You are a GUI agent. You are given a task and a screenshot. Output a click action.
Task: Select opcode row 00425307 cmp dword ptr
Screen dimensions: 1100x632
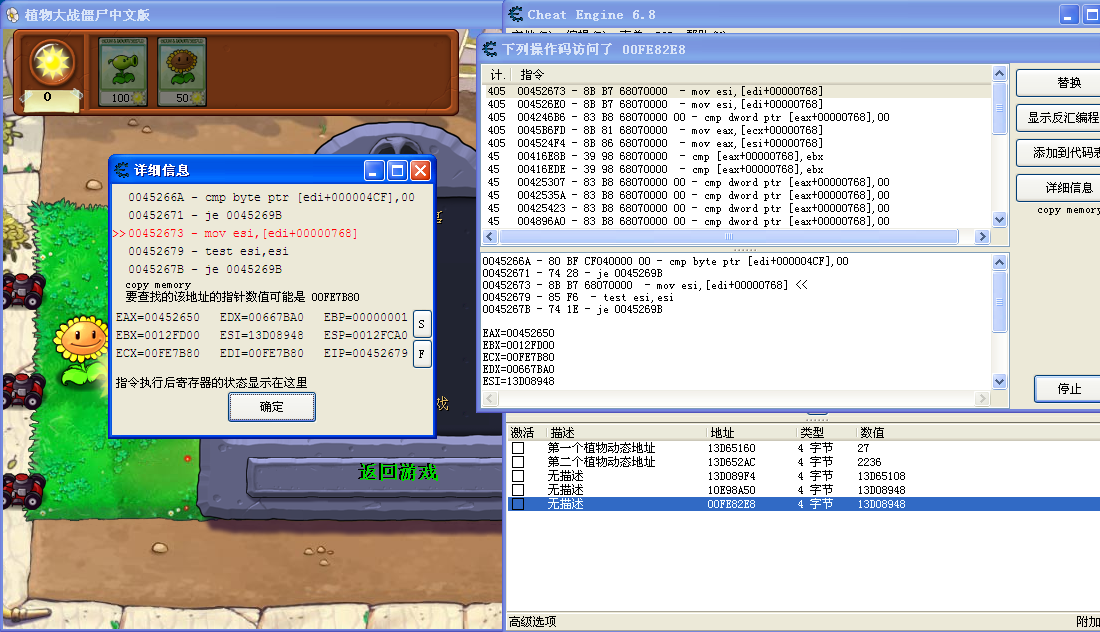[x=737, y=182]
